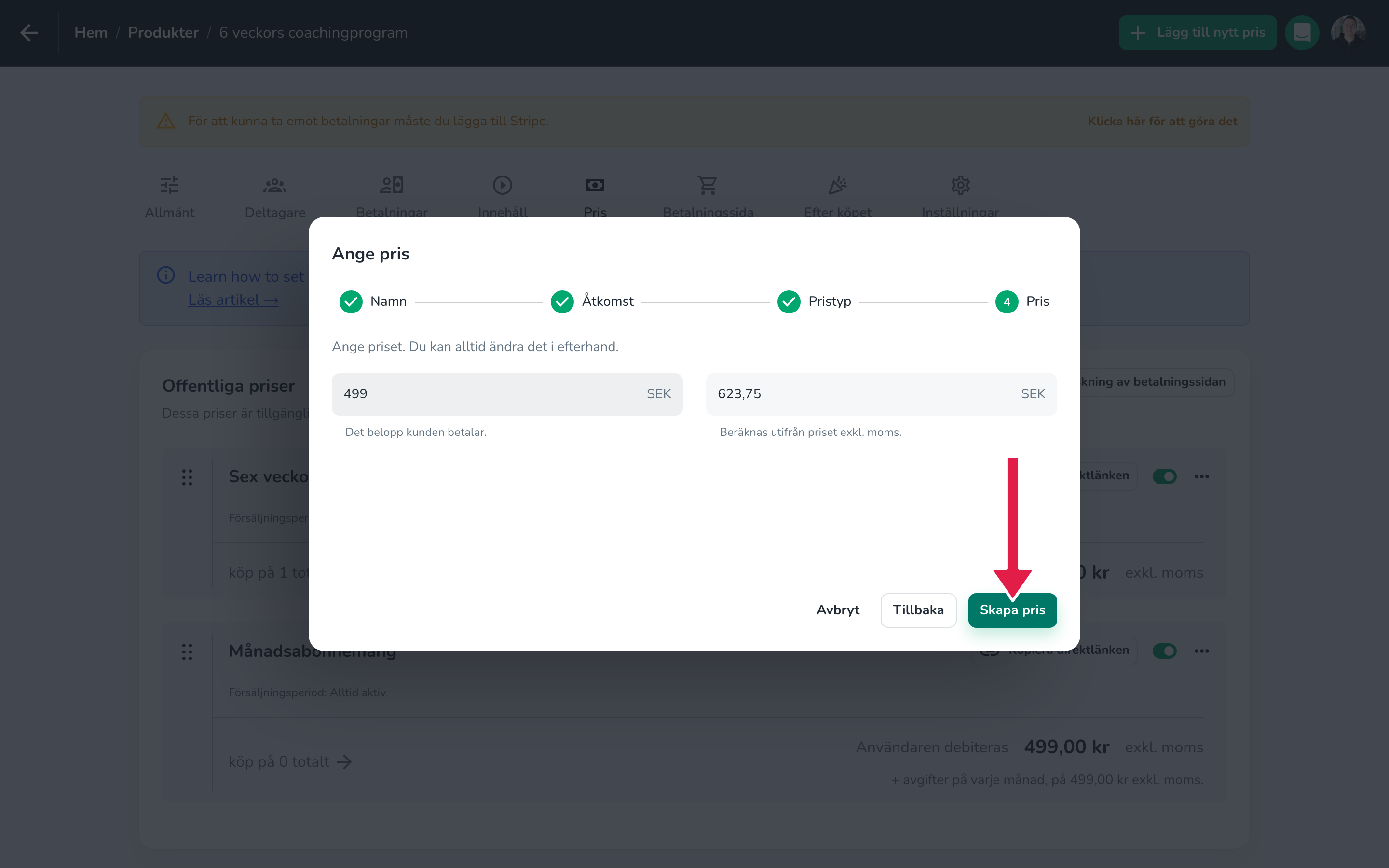
Task: Open the köp på 0 totalt link
Action: tap(290, 762)
